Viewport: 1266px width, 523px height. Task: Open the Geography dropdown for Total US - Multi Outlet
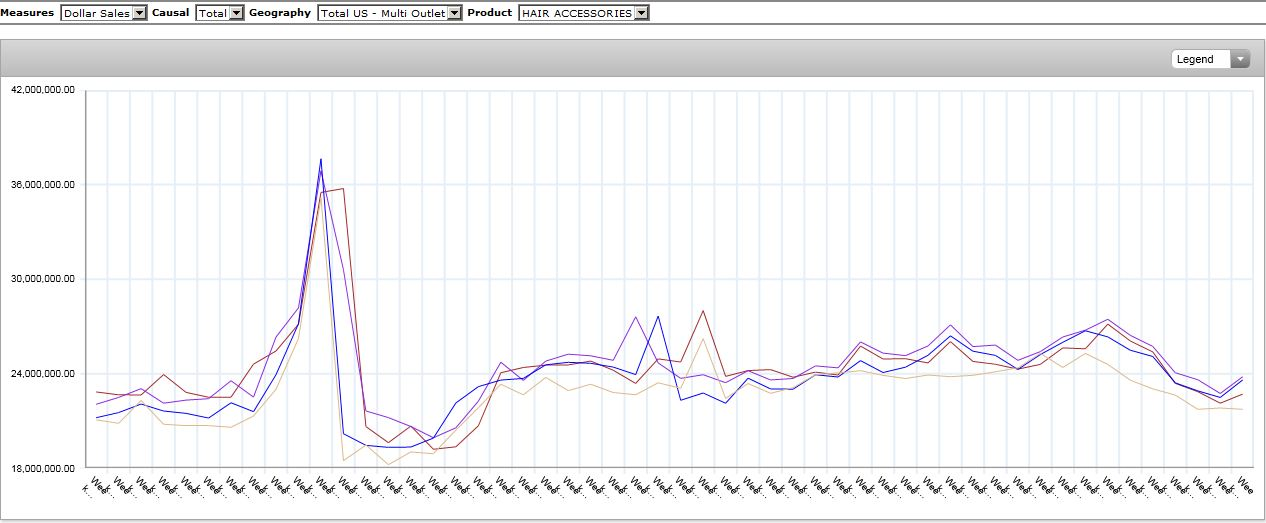(390, 13)
